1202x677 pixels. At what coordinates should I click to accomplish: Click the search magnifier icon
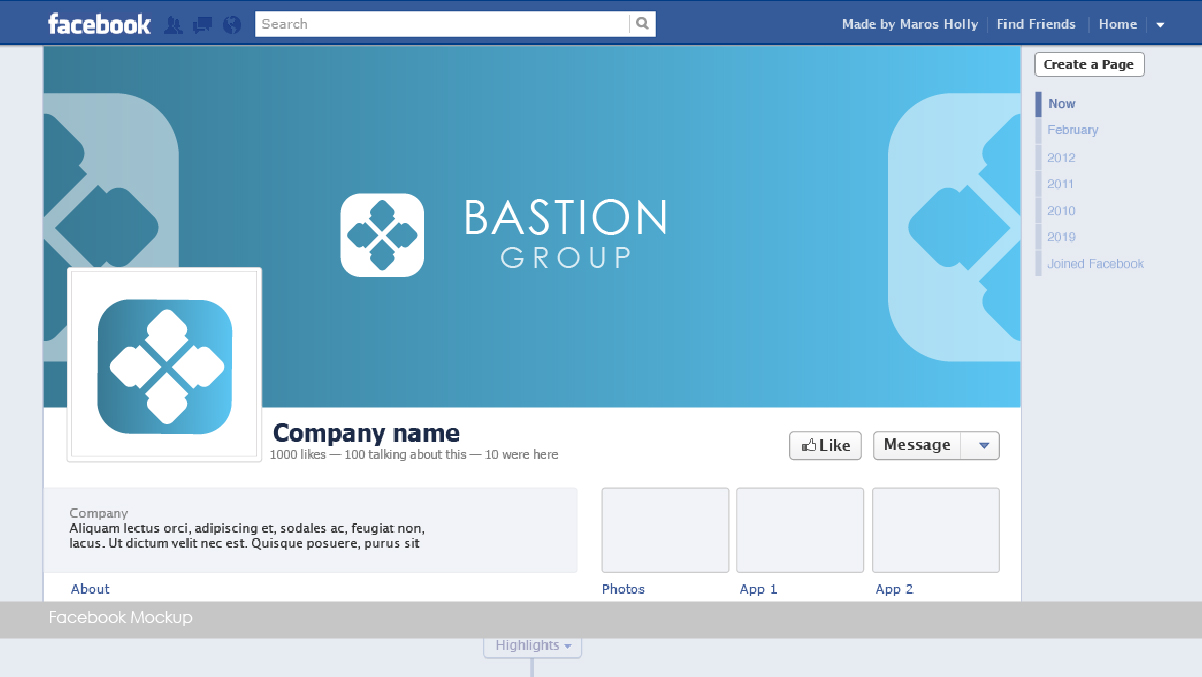(643, 24)
